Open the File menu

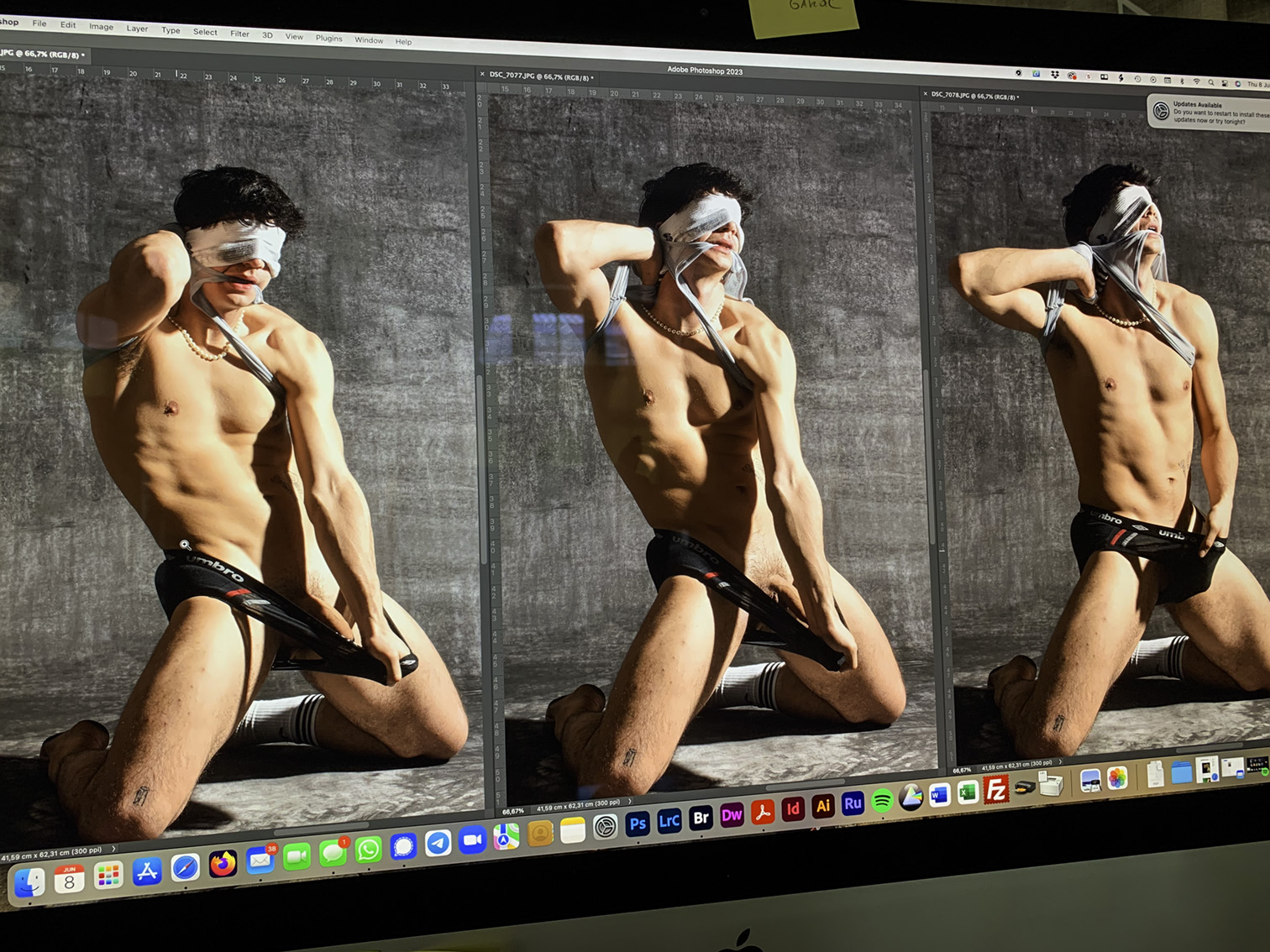coord(39,23)
